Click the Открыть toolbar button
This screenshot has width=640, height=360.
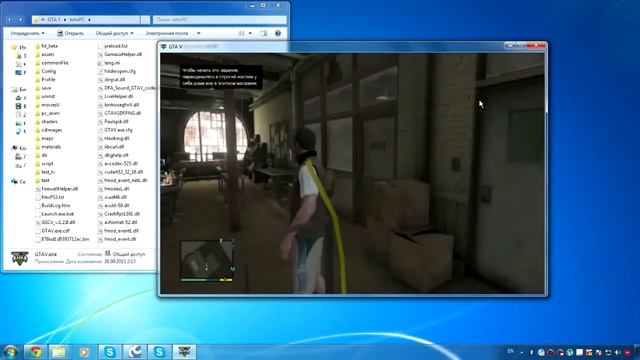coord(70,33)
